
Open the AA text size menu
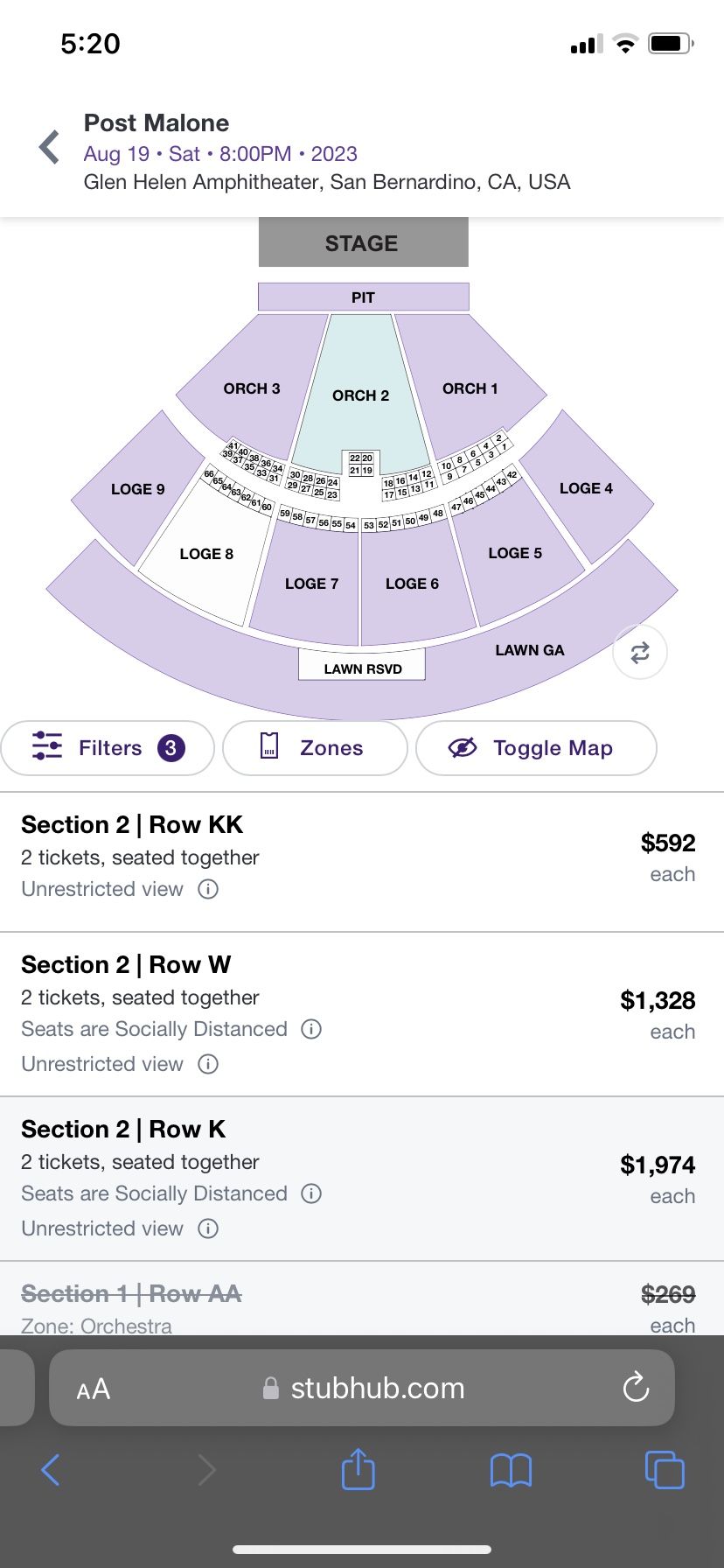(x=94, y=1389)
